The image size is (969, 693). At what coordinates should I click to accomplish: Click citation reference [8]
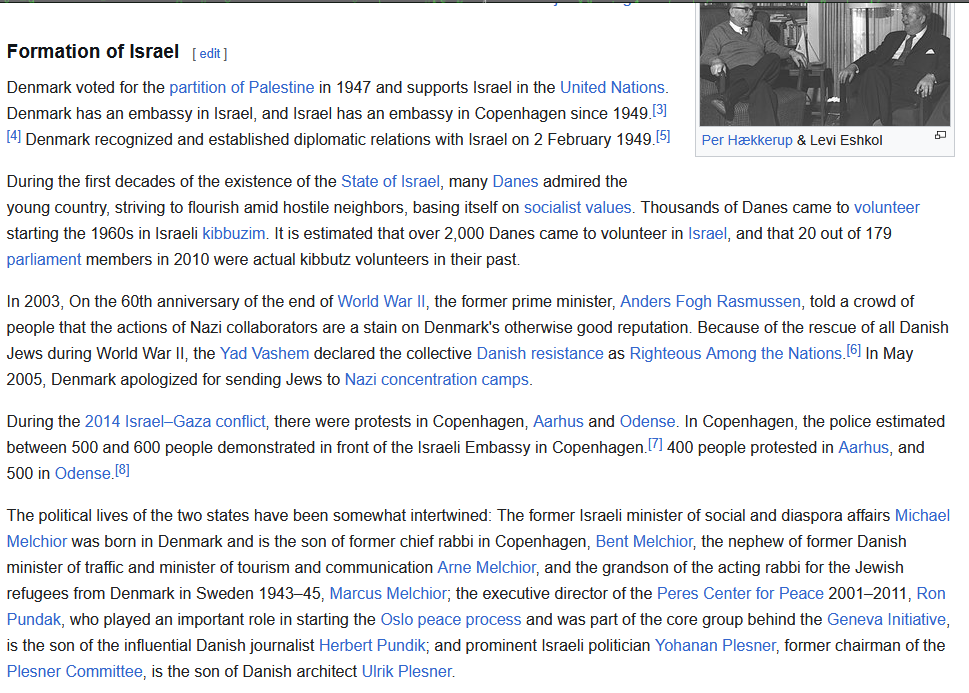tap(122, 470)
